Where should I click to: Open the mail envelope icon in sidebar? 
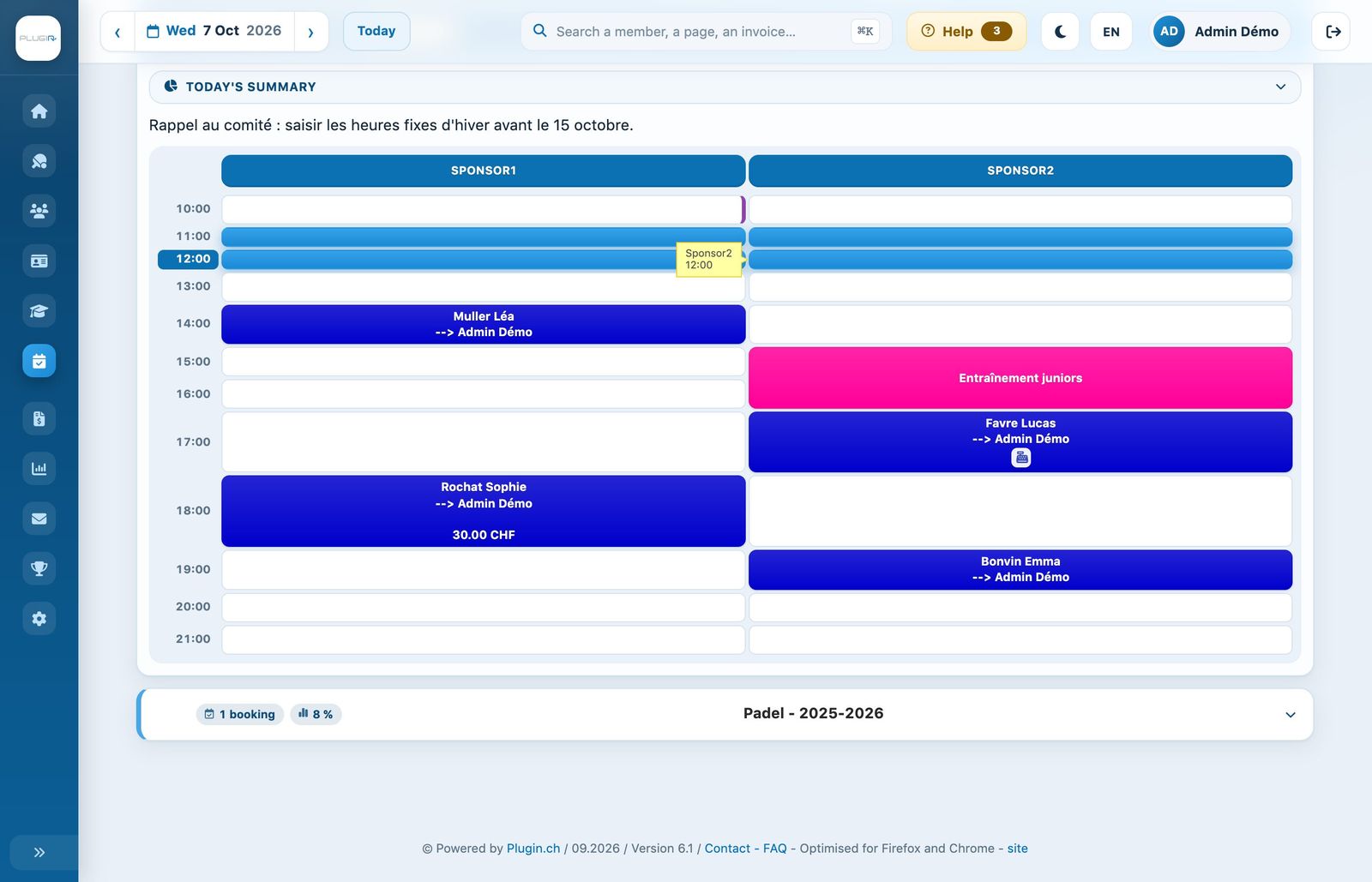coord(39,519)
